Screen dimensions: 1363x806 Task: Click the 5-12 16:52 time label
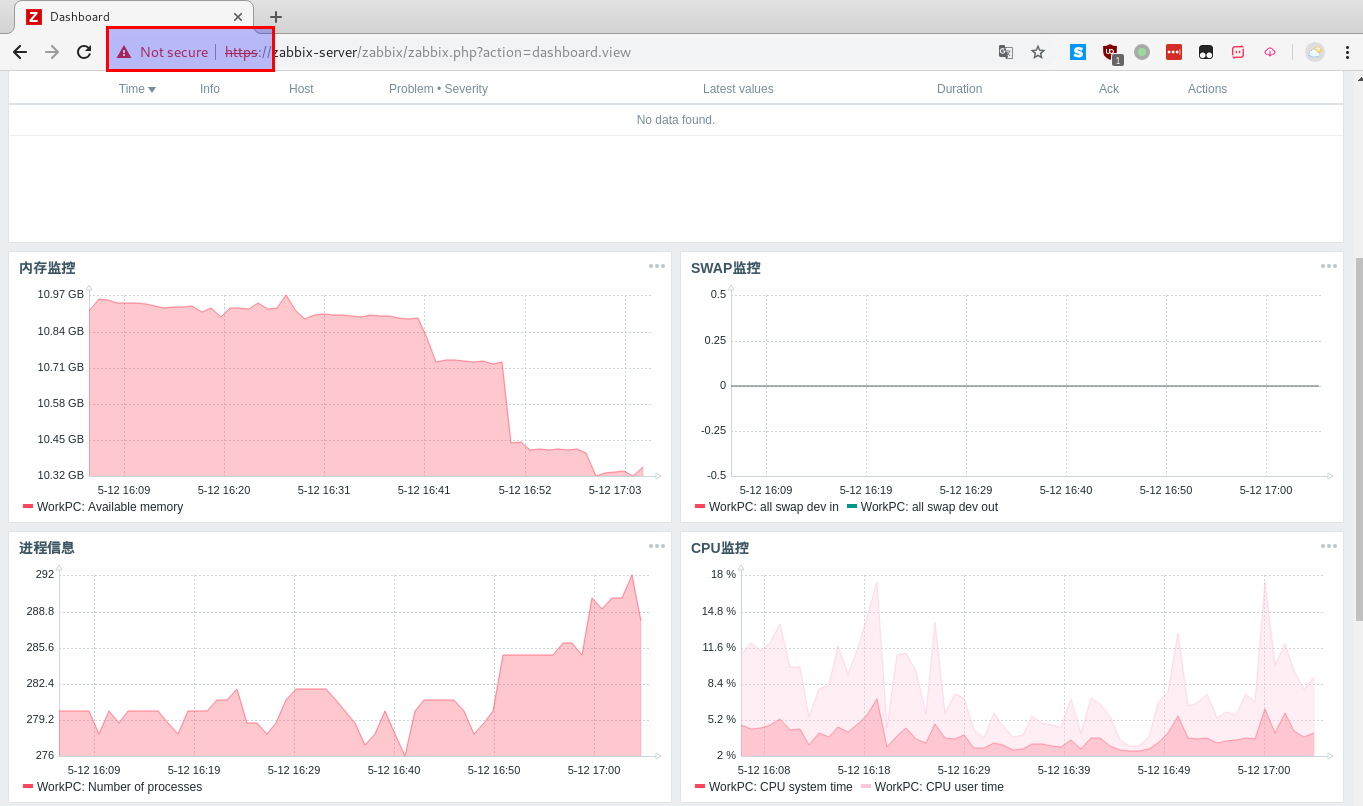pos(524,490)
